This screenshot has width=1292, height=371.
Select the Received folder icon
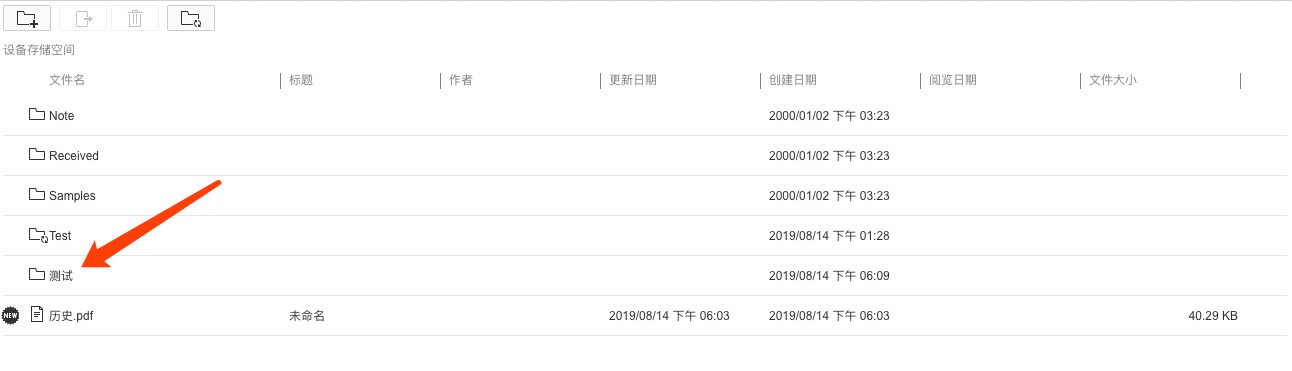pos(37,155)
